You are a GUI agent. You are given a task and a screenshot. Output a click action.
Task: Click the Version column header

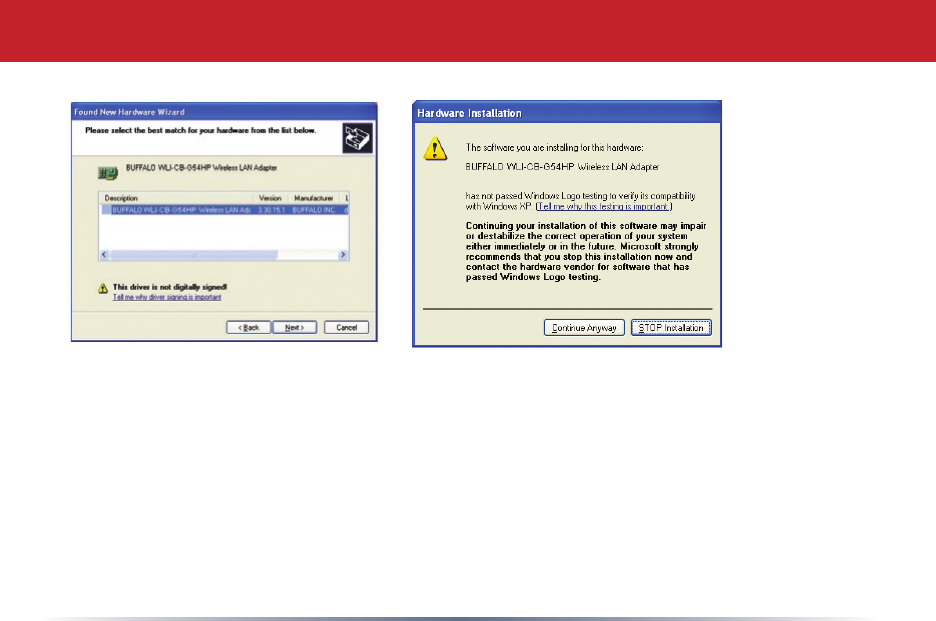pyautogui.click(x=270, y=198)
